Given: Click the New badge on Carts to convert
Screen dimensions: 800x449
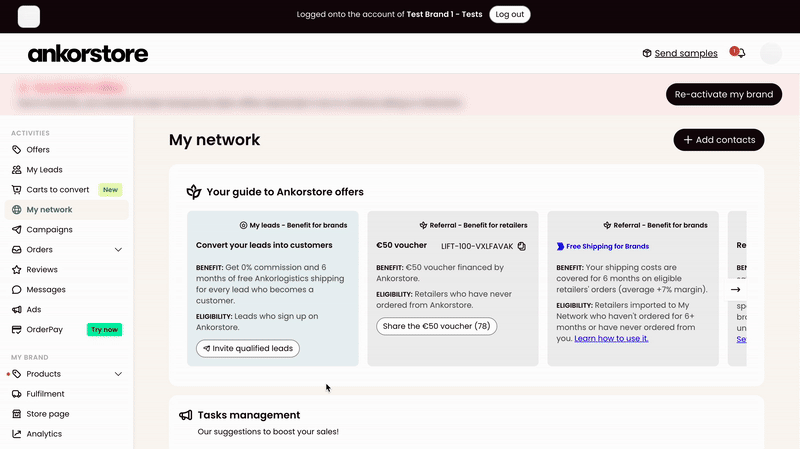Looking at the screenshot, I should (x=110, y=190).
